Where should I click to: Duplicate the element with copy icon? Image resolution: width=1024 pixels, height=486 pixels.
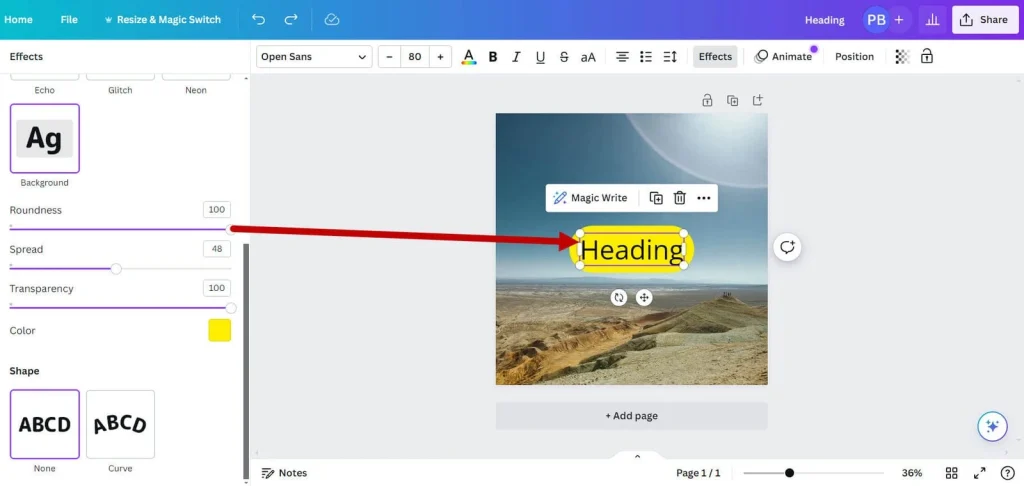pyautogui.click(x=656, y=198)
